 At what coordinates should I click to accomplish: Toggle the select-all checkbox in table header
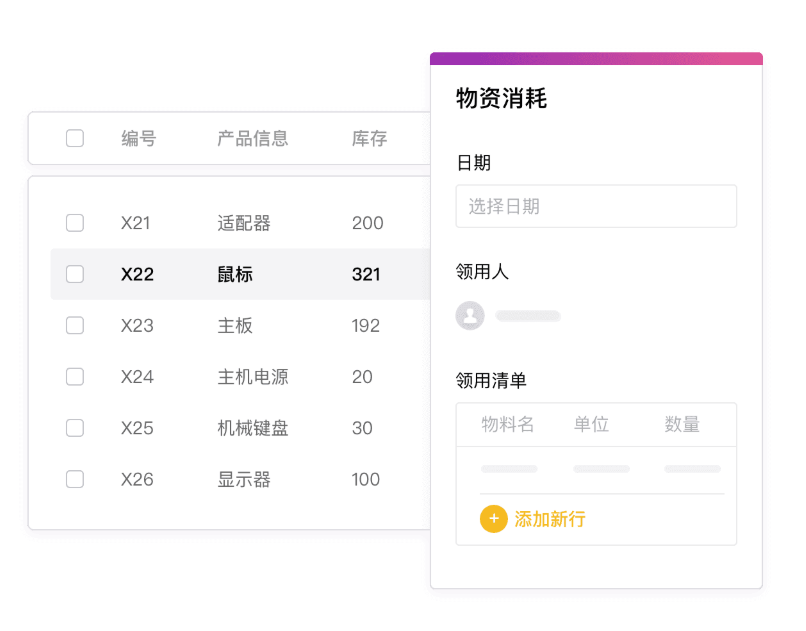pyautogui.click(x=75, y=138)
